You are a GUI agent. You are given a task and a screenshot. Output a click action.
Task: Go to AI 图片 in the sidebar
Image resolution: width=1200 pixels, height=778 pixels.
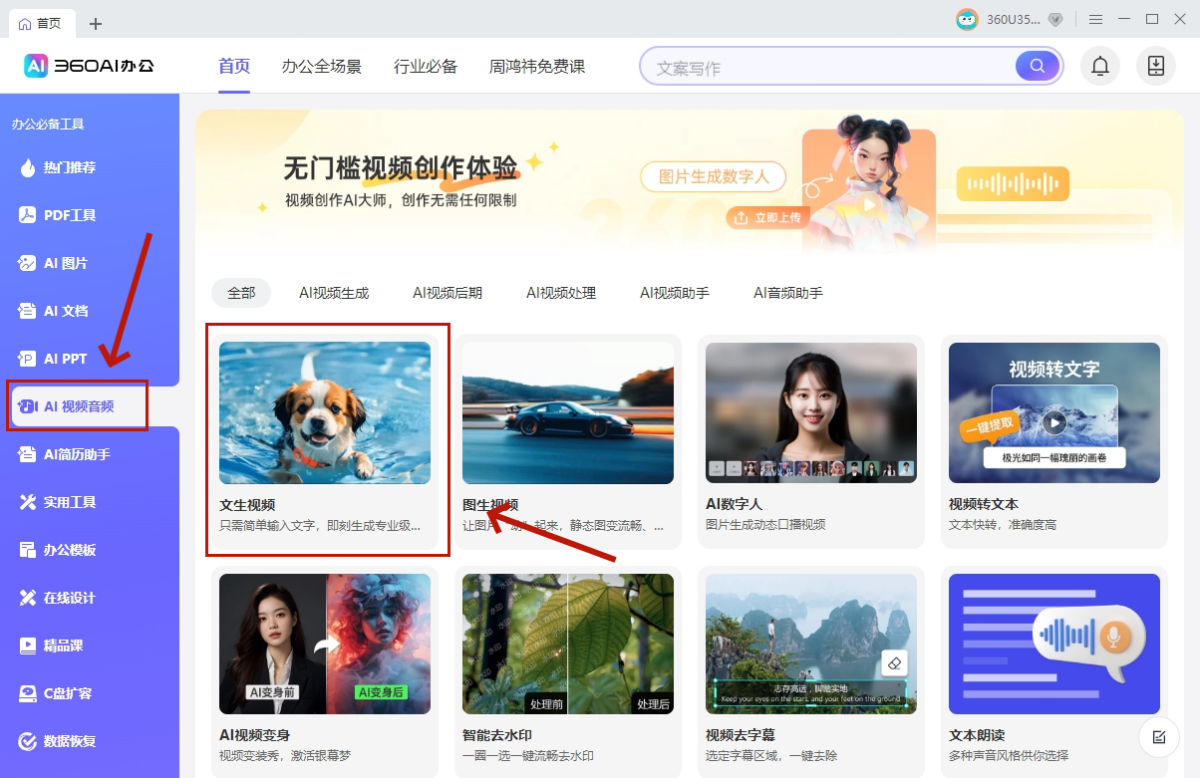[54, 263]
